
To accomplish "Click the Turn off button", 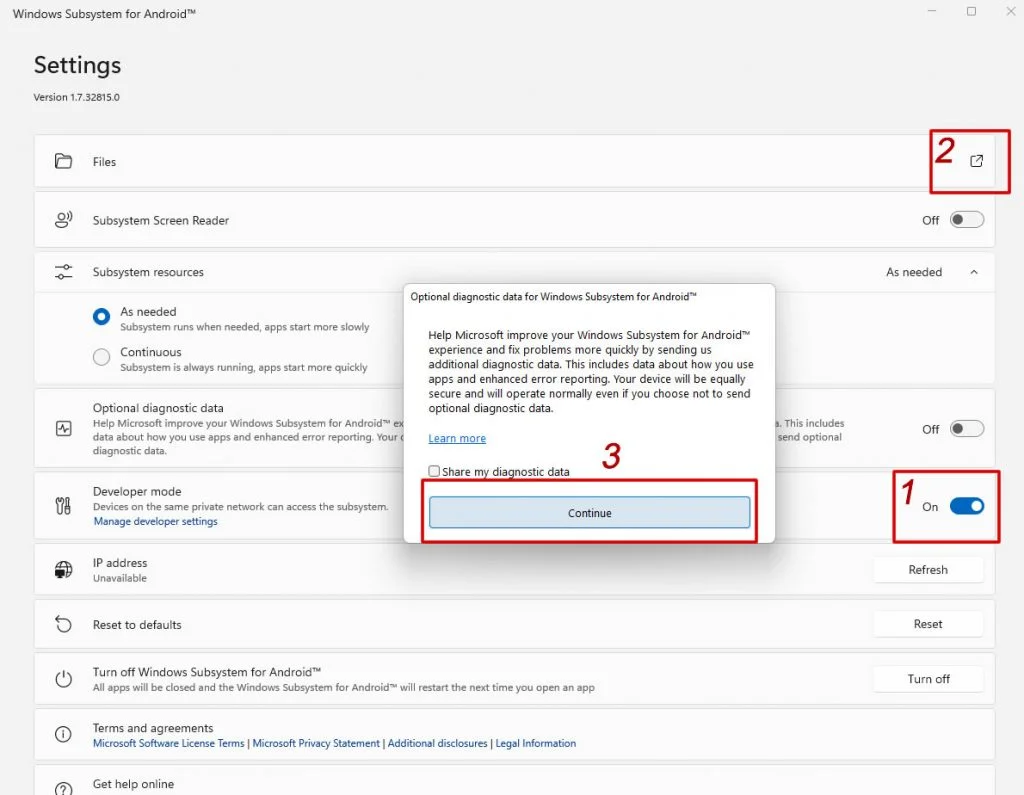I will tap(928, 679).
